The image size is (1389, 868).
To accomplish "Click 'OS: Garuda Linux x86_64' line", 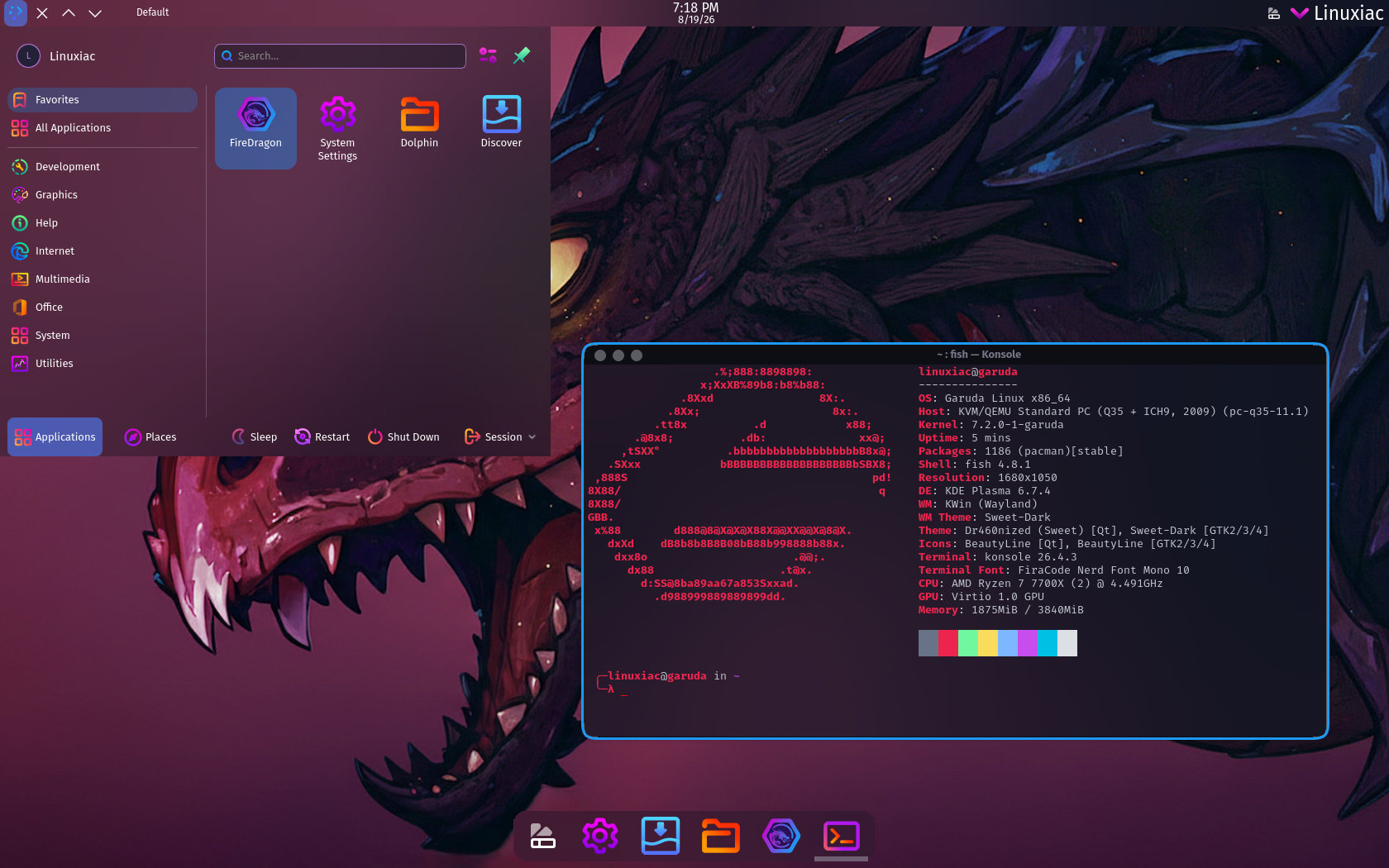I will click(x=995, y=398).
